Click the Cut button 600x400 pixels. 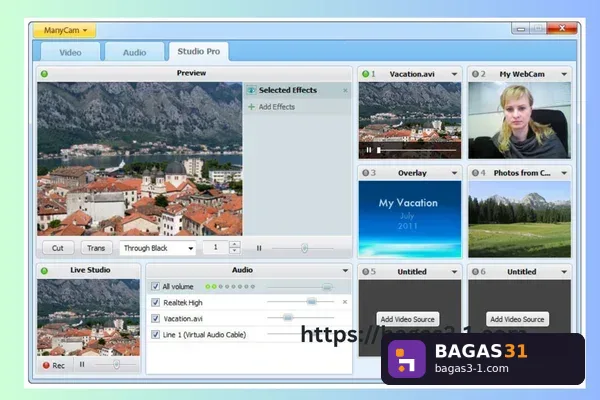pos(58,248)
